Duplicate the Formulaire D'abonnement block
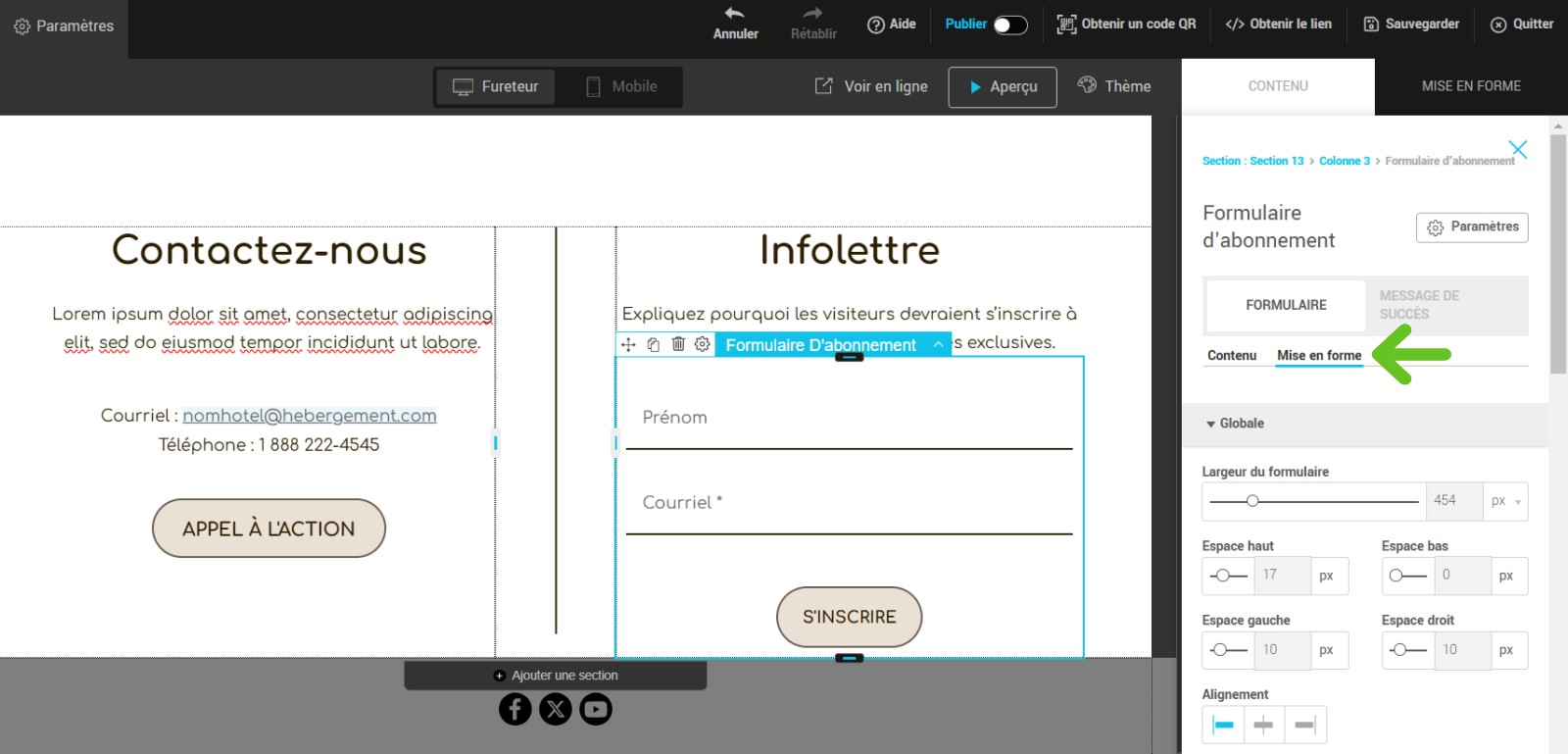 tap(654, 344)
